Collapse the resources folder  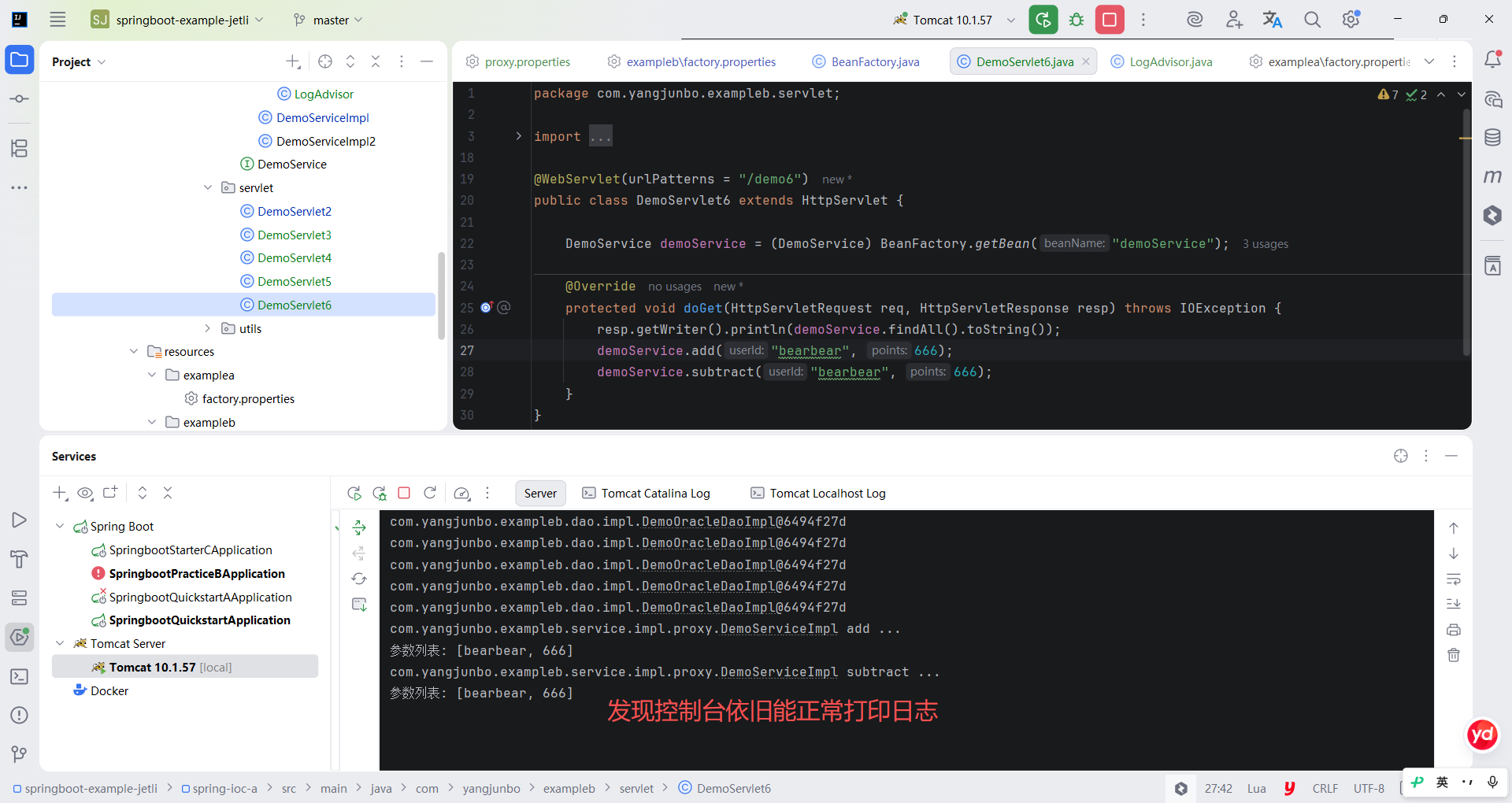134,351
